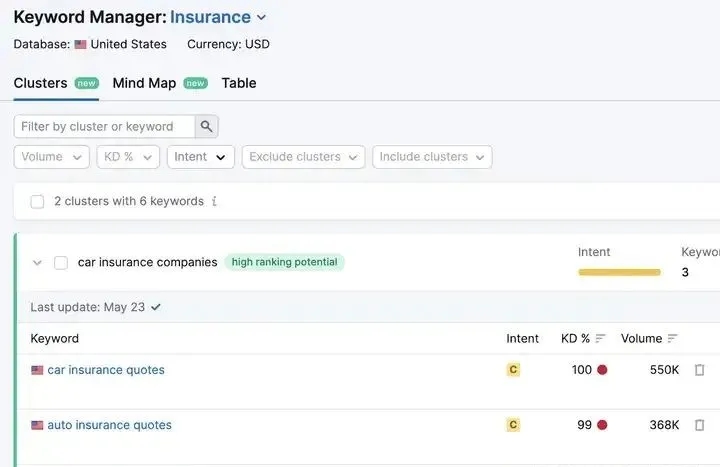Collapse the car insurance companies cluster
Viewport: 720px width, 467px height.
click(x=37, y=263)
